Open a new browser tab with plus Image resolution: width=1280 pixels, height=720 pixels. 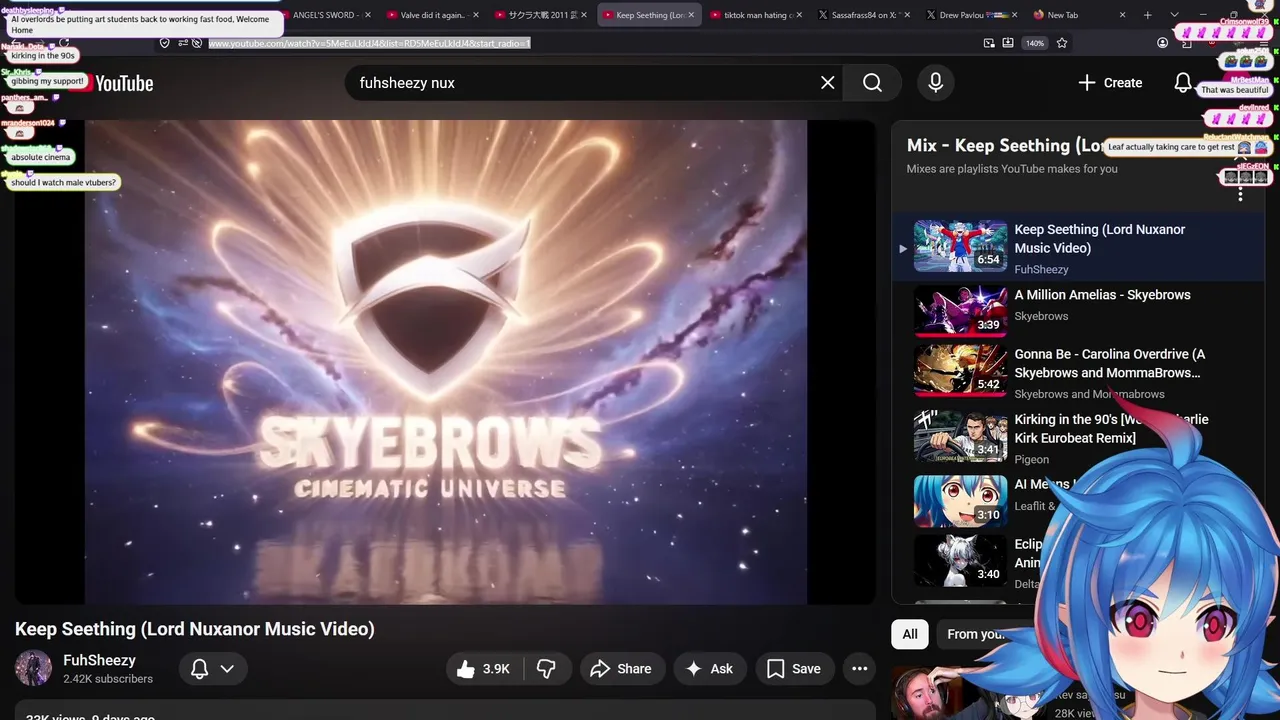[x=1147, y=15]
